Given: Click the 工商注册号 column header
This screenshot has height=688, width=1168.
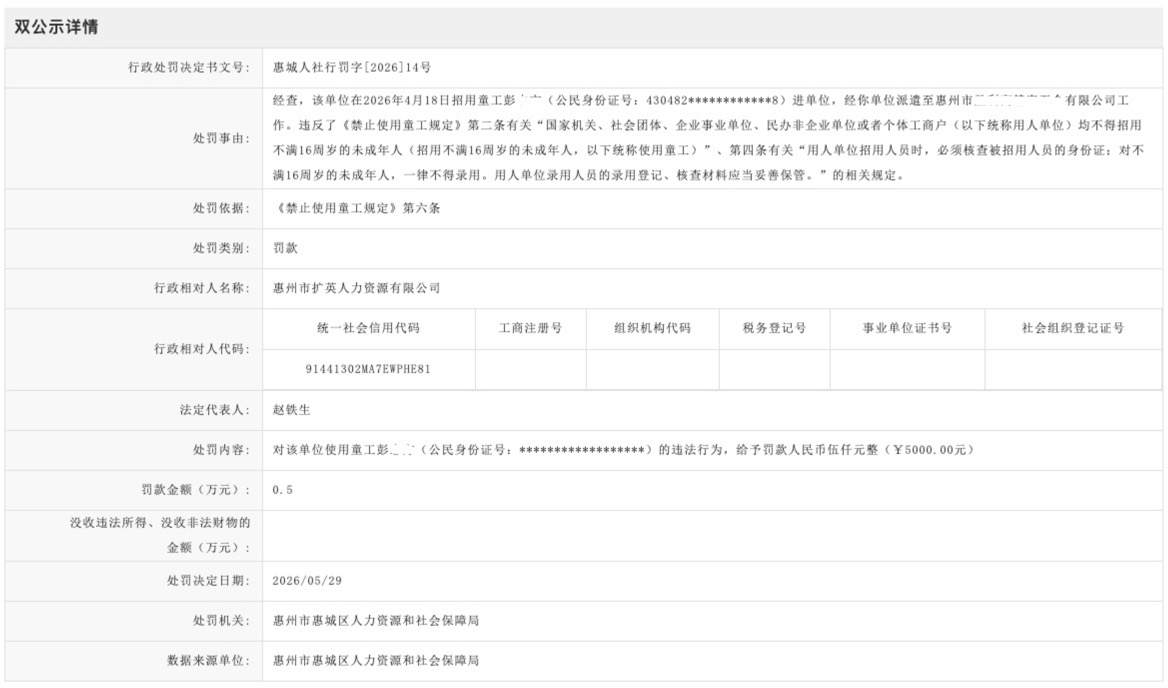Looking at the screenshot, I should tap(530, 328).
